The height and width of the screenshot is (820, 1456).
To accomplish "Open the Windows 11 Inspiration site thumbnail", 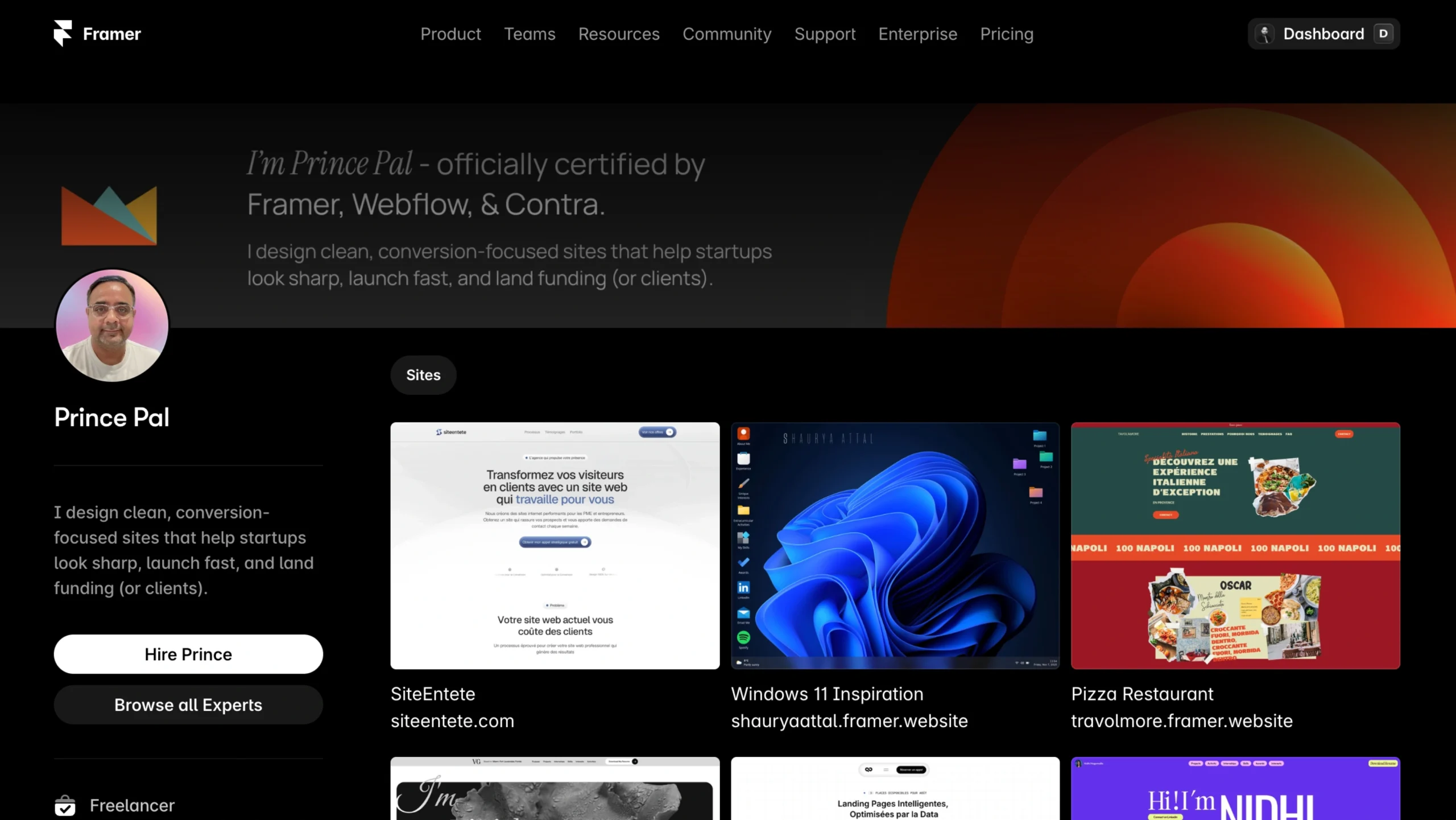I will coord(895,546).
